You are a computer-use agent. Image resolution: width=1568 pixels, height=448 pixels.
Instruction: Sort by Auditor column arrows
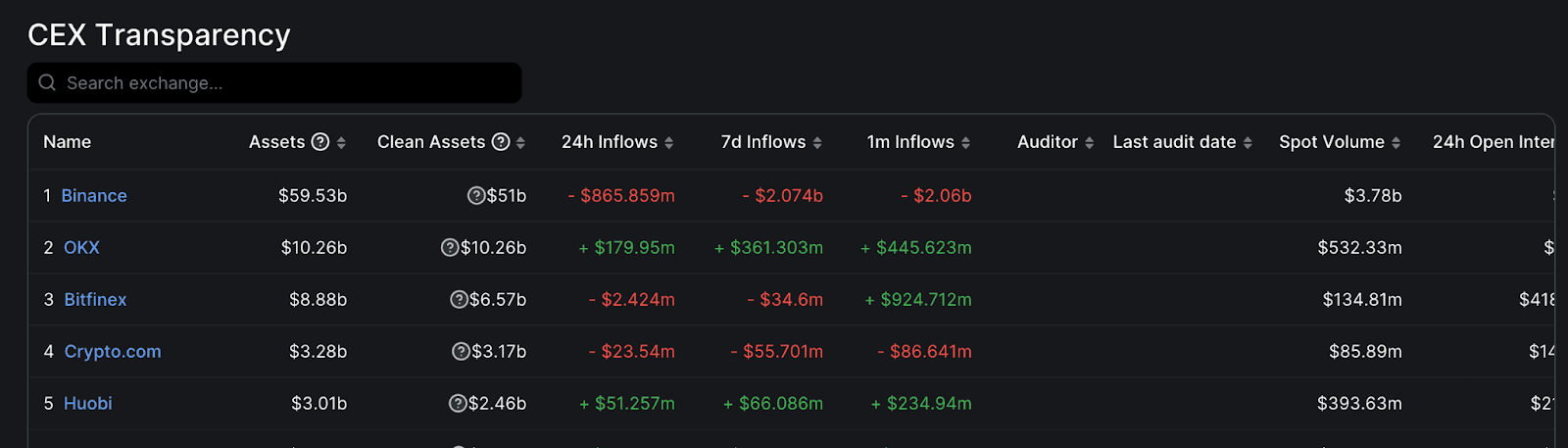pyautogui.click(x=1089, y=143)
